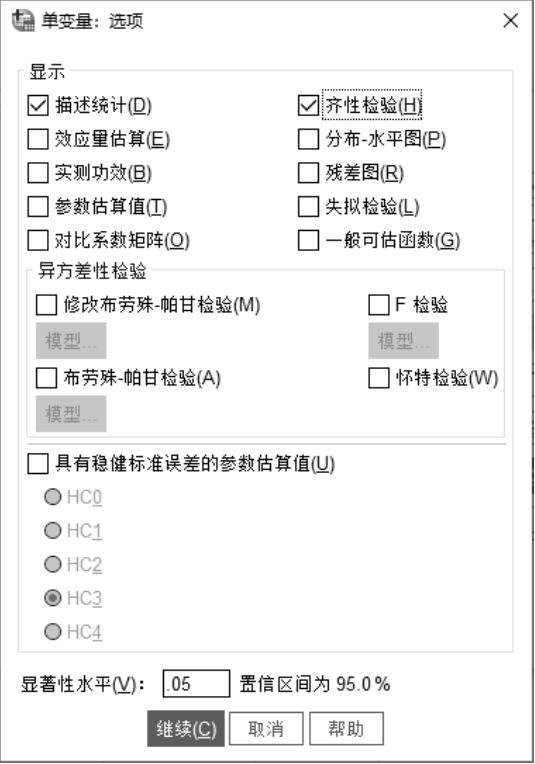
Task: Click the 显著性水平 input field
Action: pos(196,684)
